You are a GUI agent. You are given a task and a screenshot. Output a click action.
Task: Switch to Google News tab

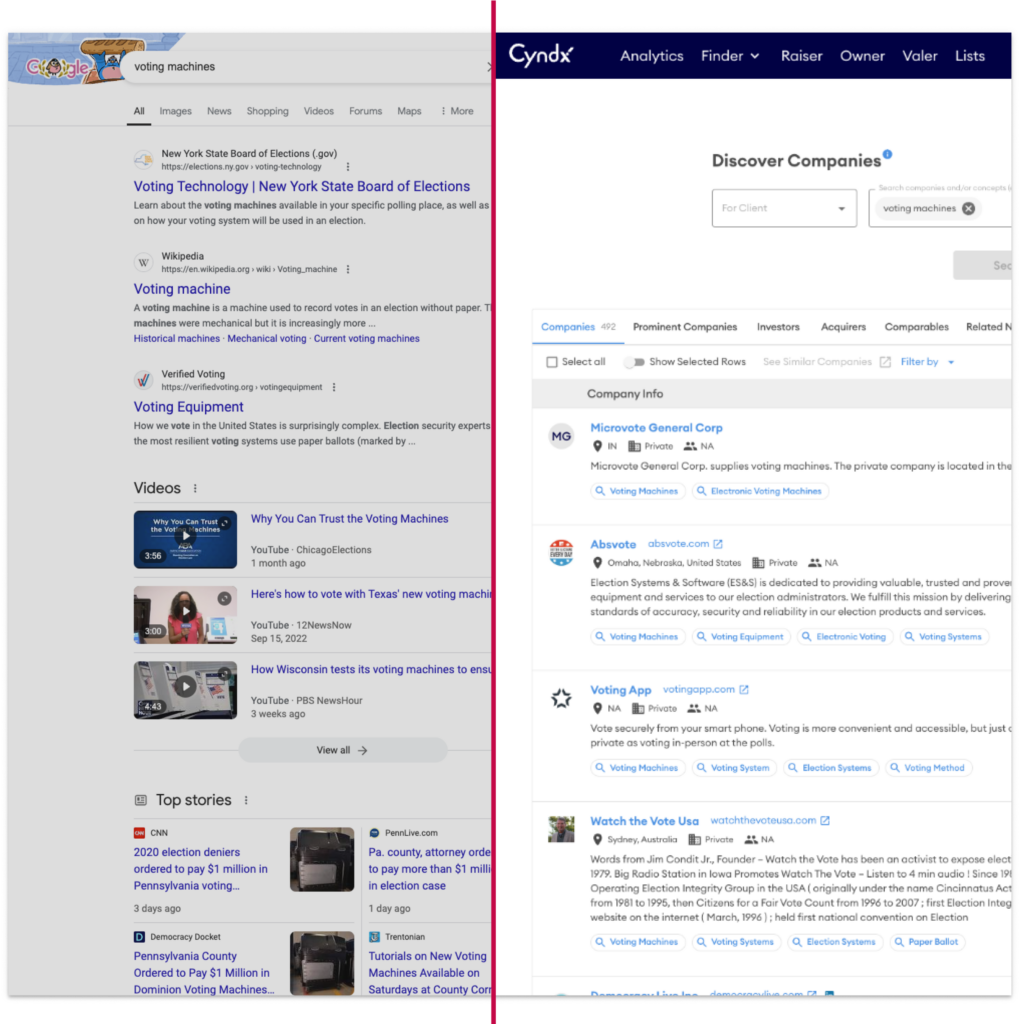pos(219,111)
